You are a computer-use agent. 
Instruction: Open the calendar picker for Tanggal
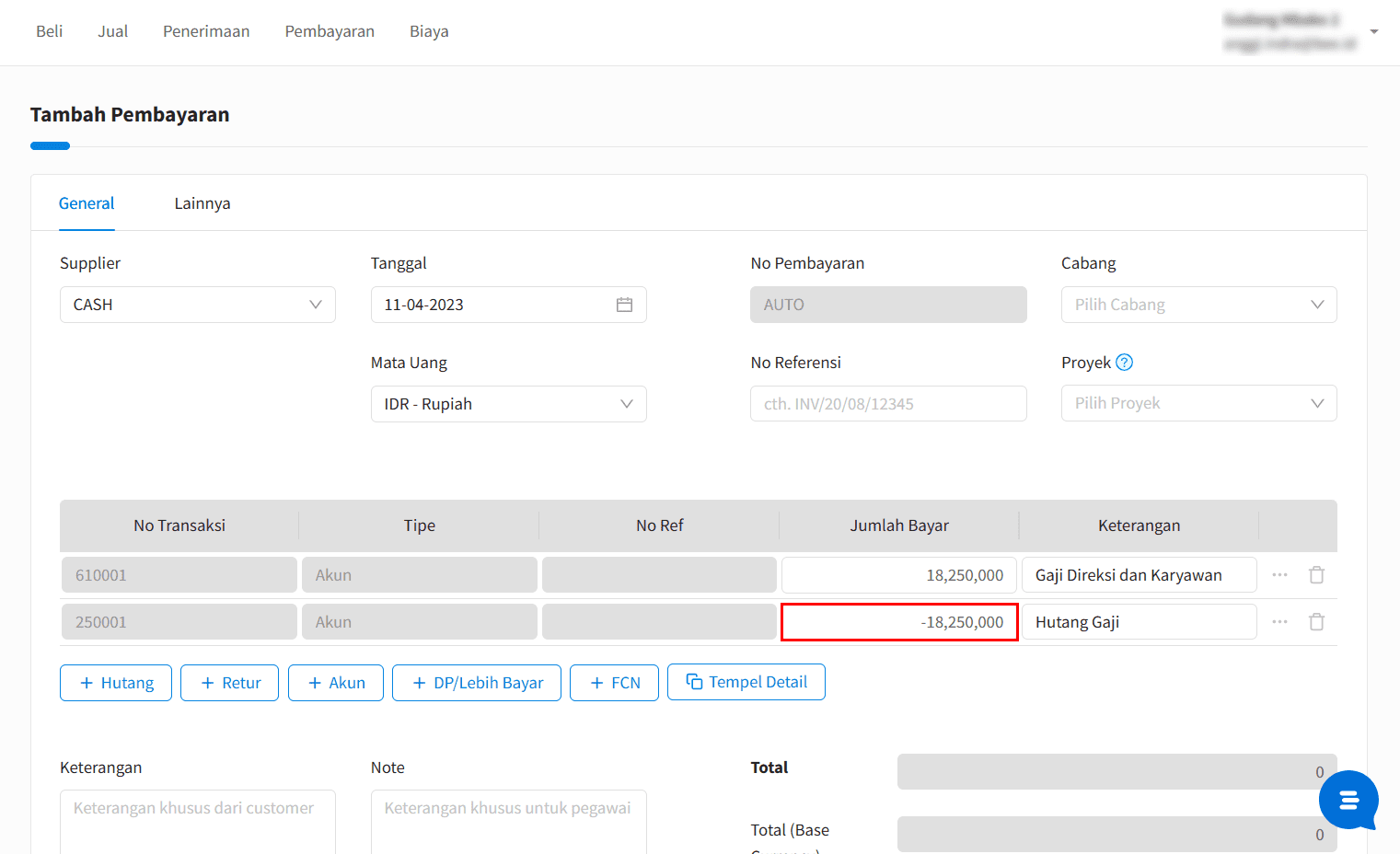tap(624, 305)
